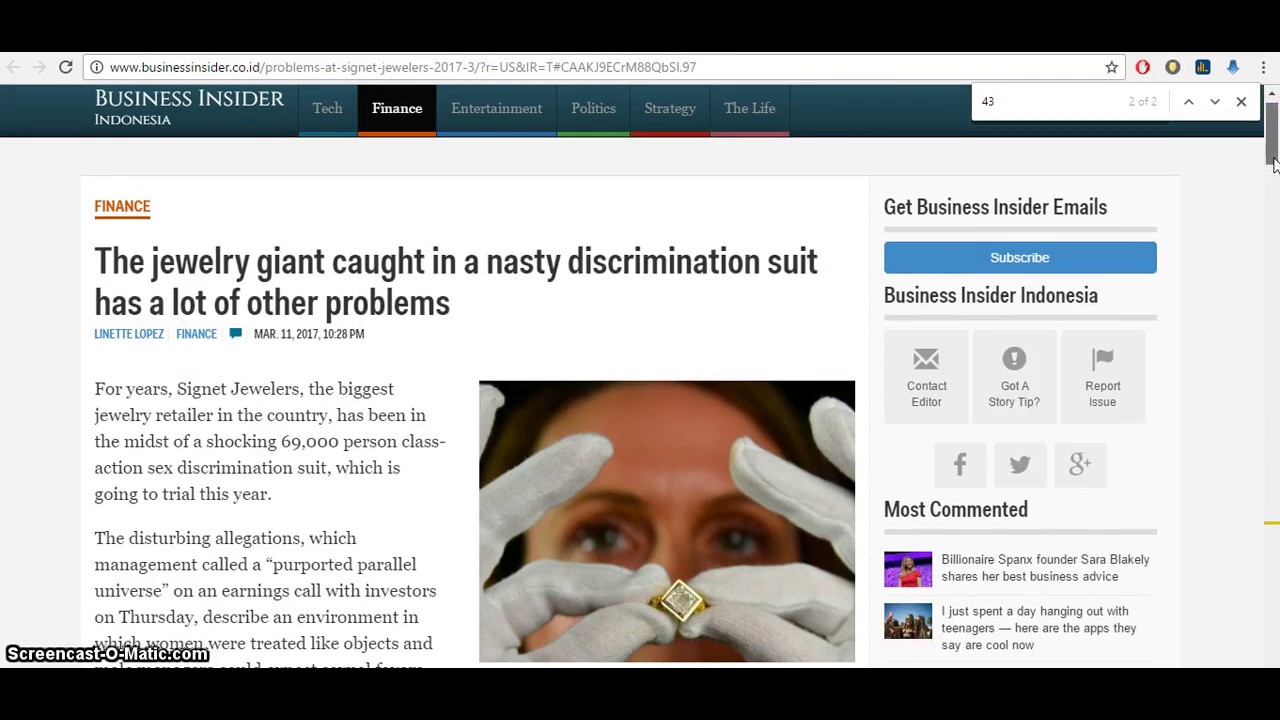Open the Twitter share icon
This screenshot has height=720, width=1280.
click(1020, 464)
